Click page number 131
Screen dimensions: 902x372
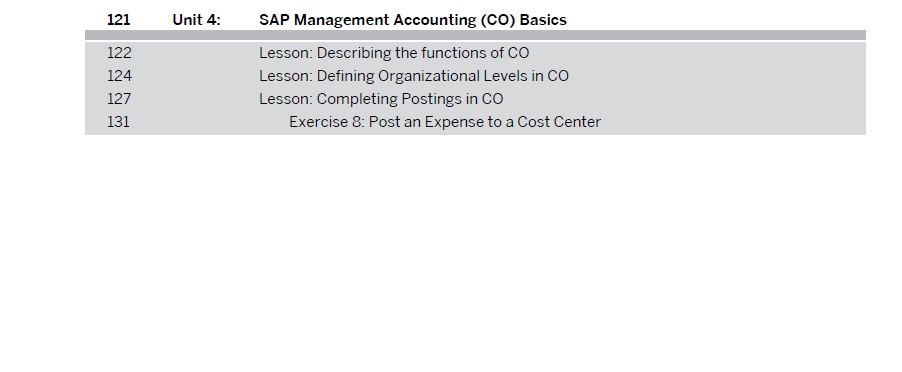click(119, 122)
